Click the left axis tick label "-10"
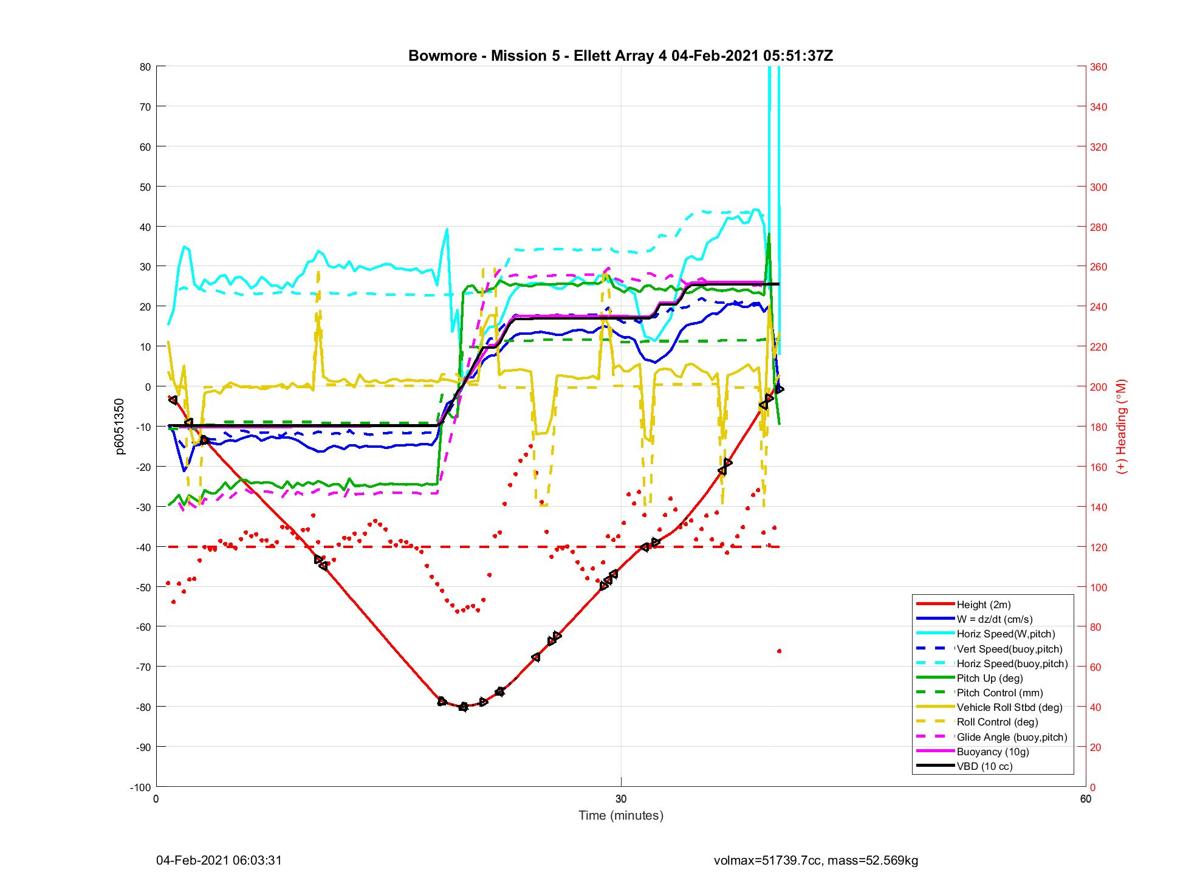1200x885 pixels. point(142,427)
